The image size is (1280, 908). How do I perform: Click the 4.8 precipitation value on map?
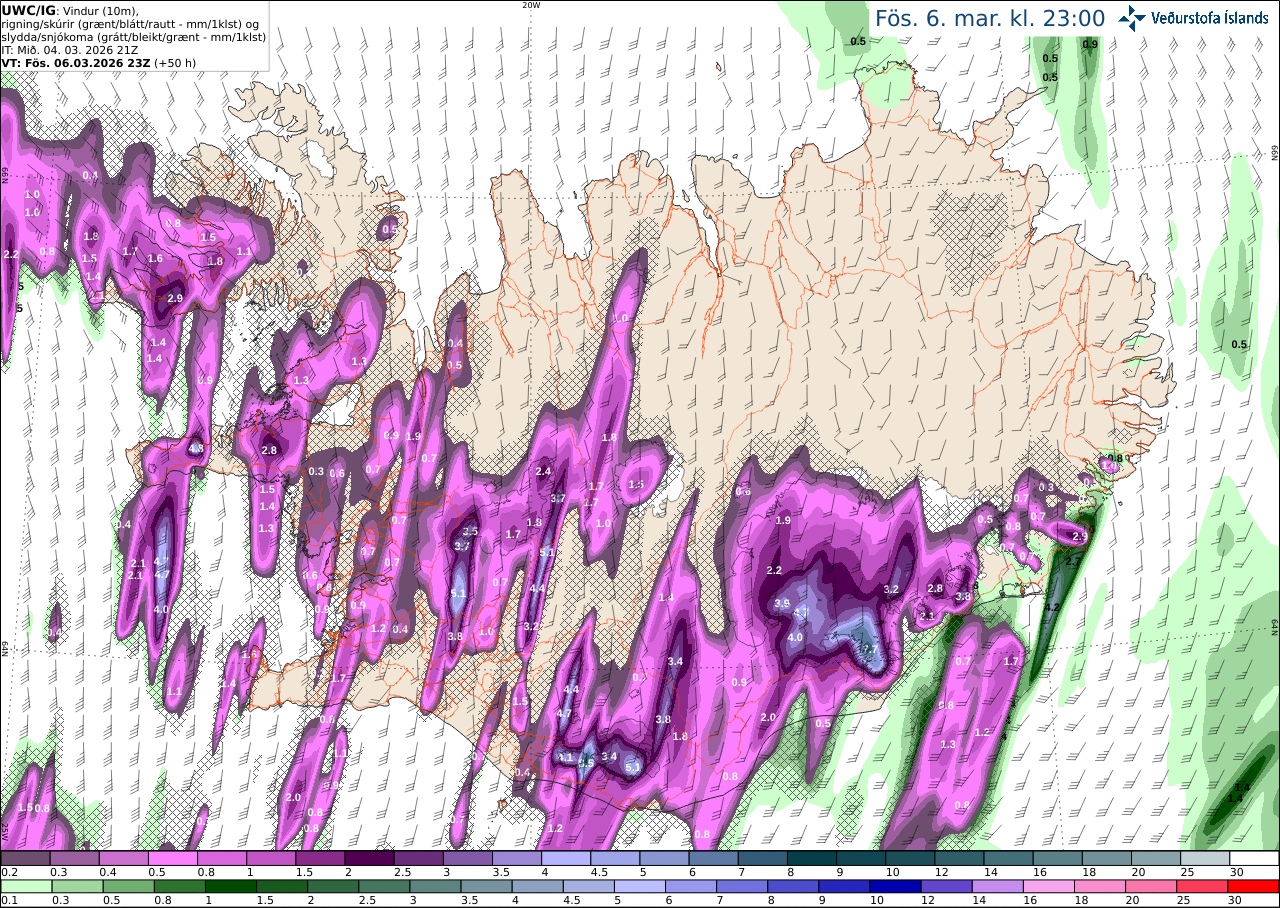pos(196,448)
